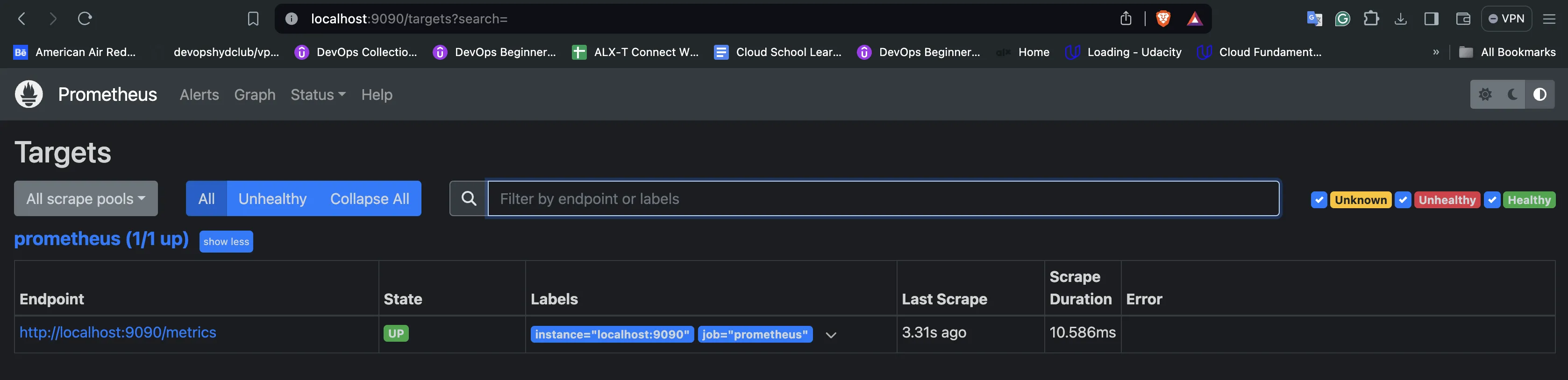Open the browser hamburger menu
Image resolution: width=1568 pixels, height=380 pixels.
click(1550, 19)
